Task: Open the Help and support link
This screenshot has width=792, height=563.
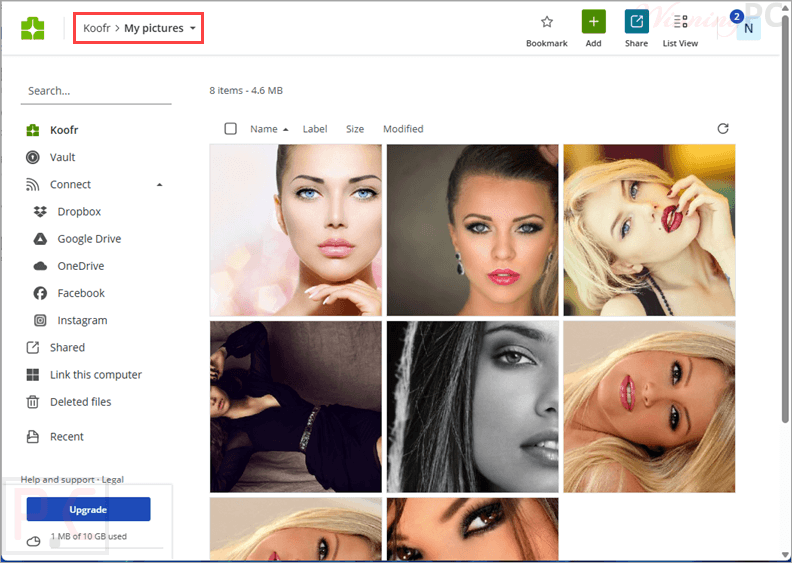Action: [x=58, y=480]
